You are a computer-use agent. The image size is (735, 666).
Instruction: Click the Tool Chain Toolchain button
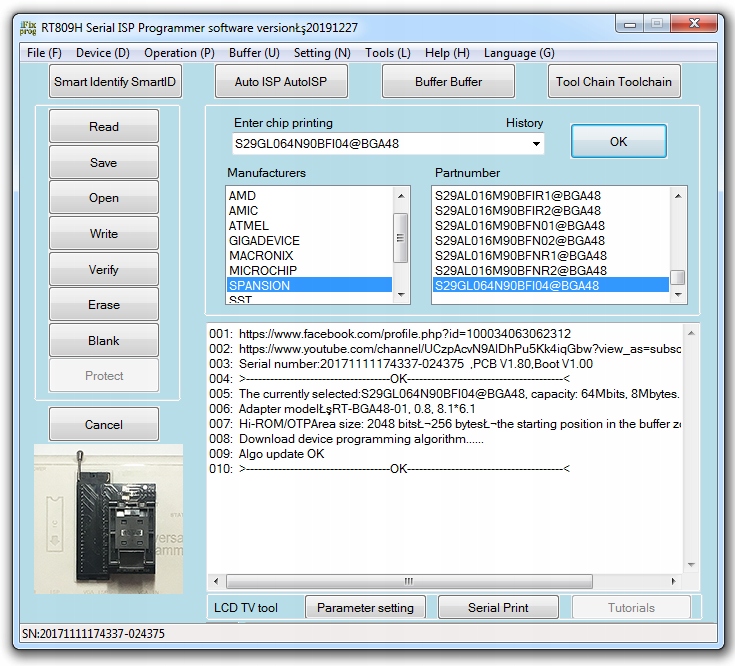click(614, 82)
